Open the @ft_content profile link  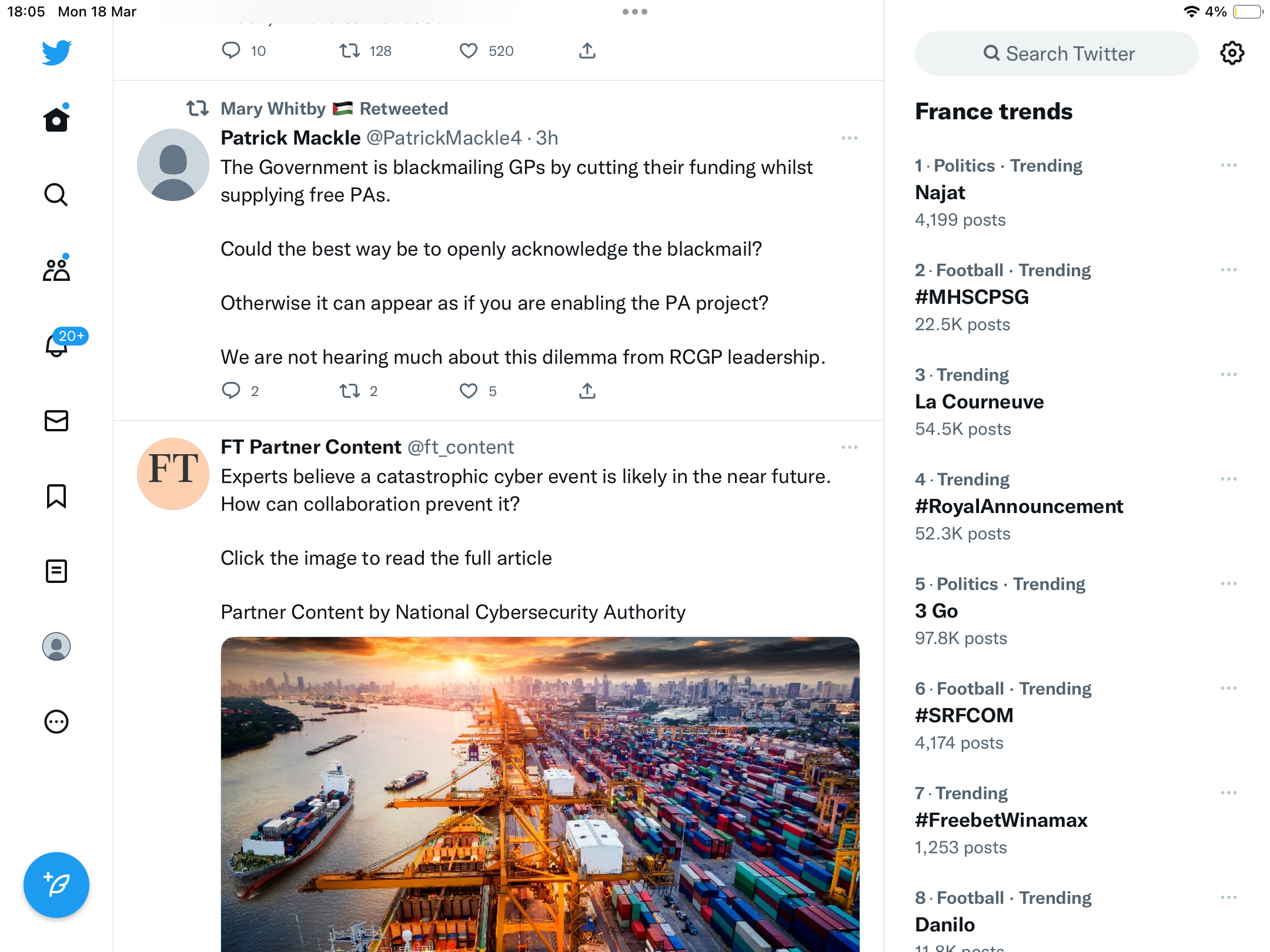click(461, 447)
